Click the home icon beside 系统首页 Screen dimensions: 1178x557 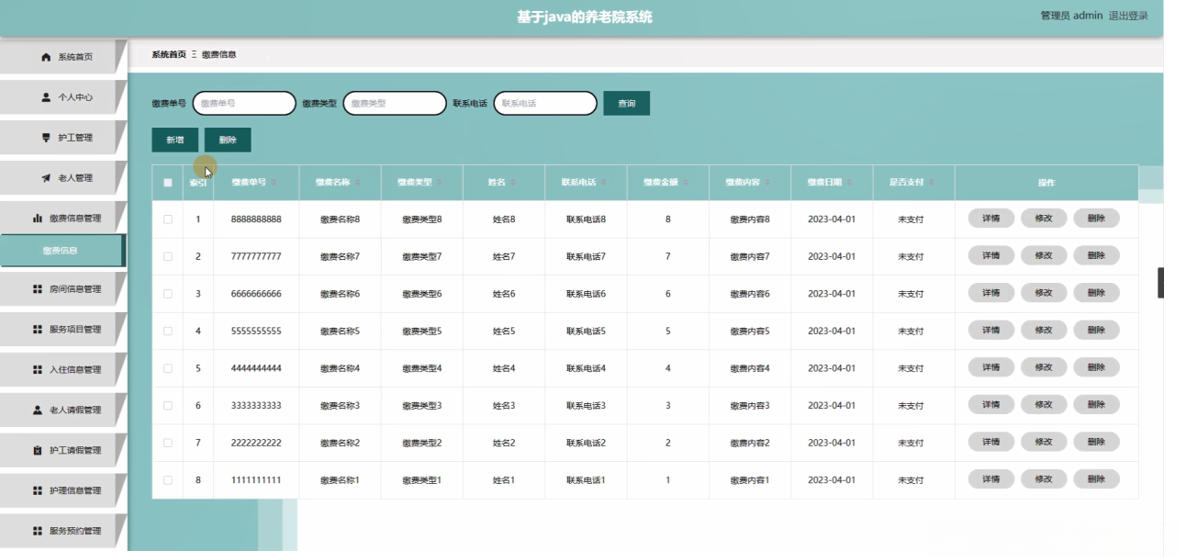(x=46, y=57)
